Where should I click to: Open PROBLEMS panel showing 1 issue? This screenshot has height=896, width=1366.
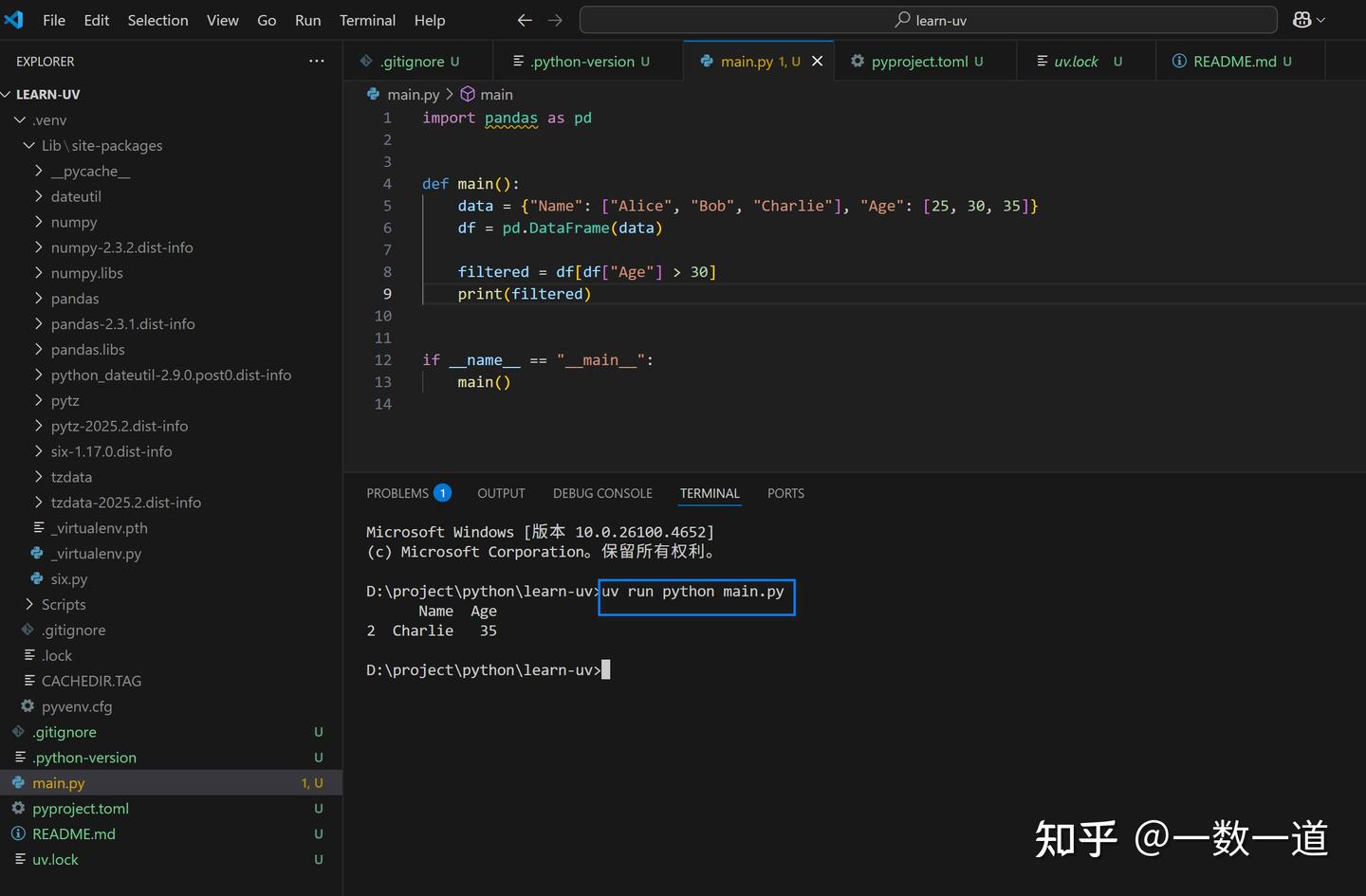pos(398,493)
